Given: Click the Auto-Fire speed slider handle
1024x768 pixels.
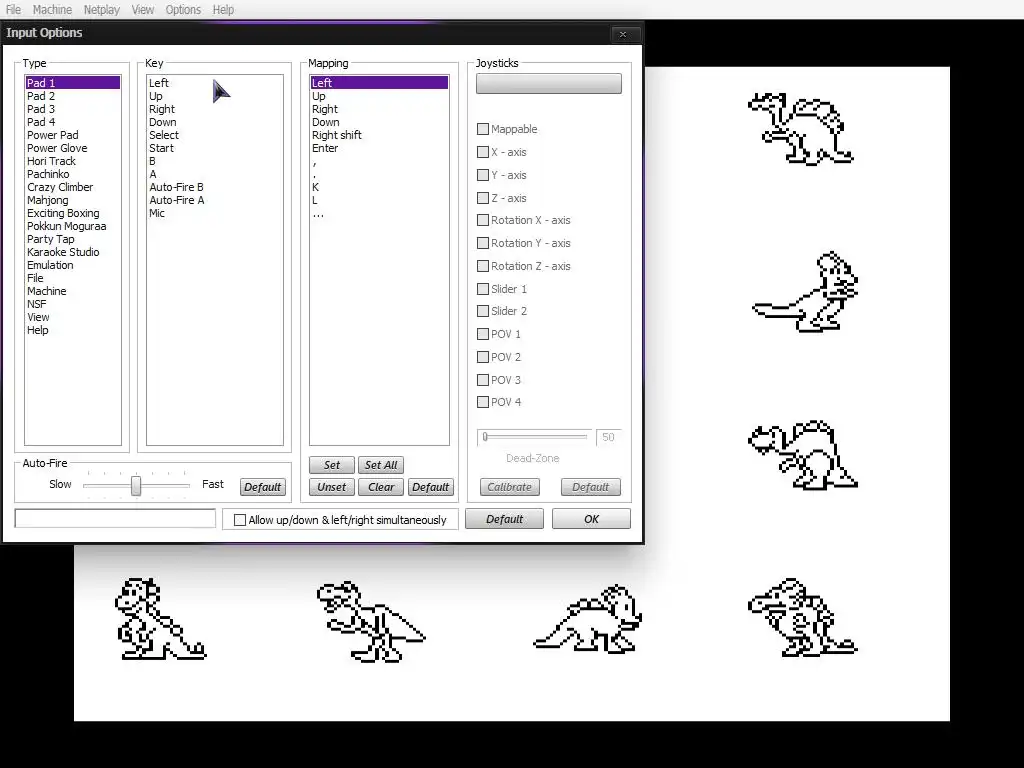Looking at the screenshot, I should (136, 485).
